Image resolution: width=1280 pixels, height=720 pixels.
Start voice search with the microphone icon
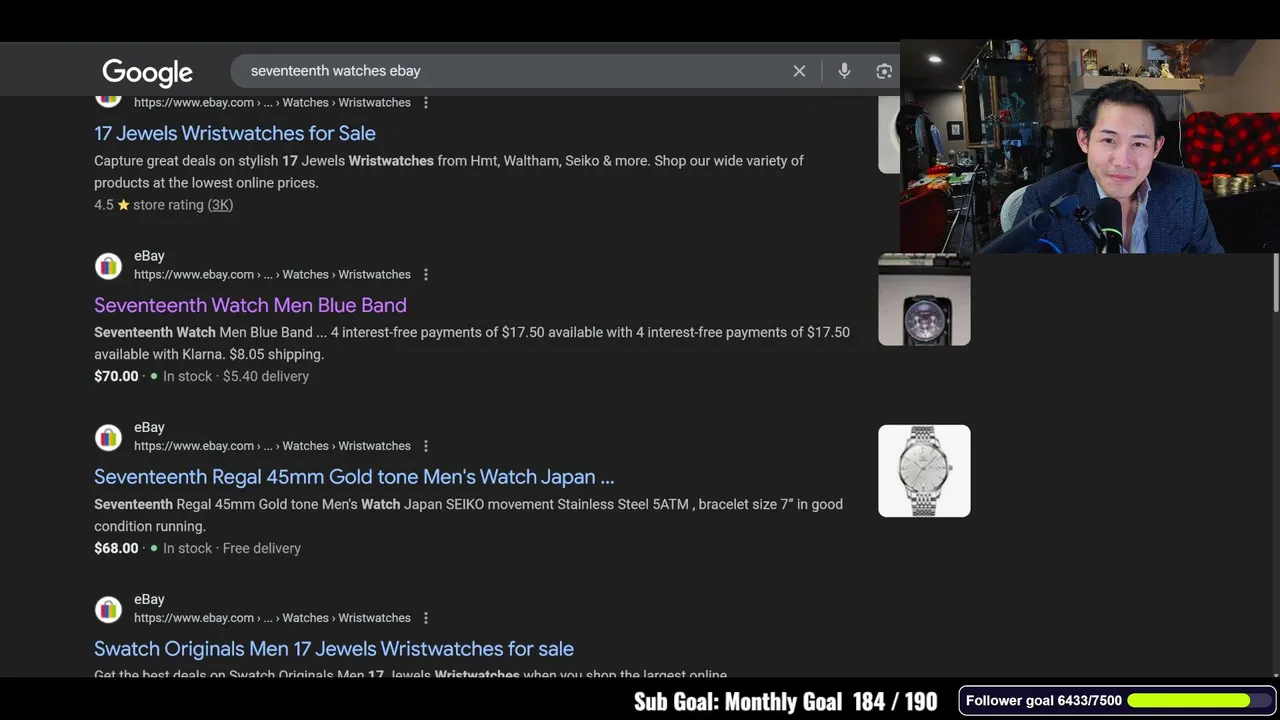click(x=844, y=71)
